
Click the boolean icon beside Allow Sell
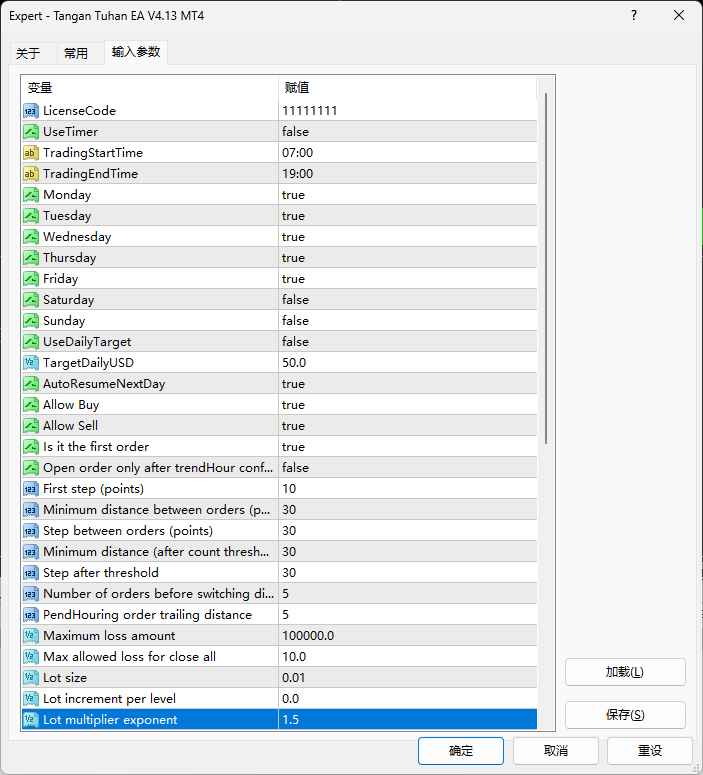pyautogui.click(x=31, y=426)
